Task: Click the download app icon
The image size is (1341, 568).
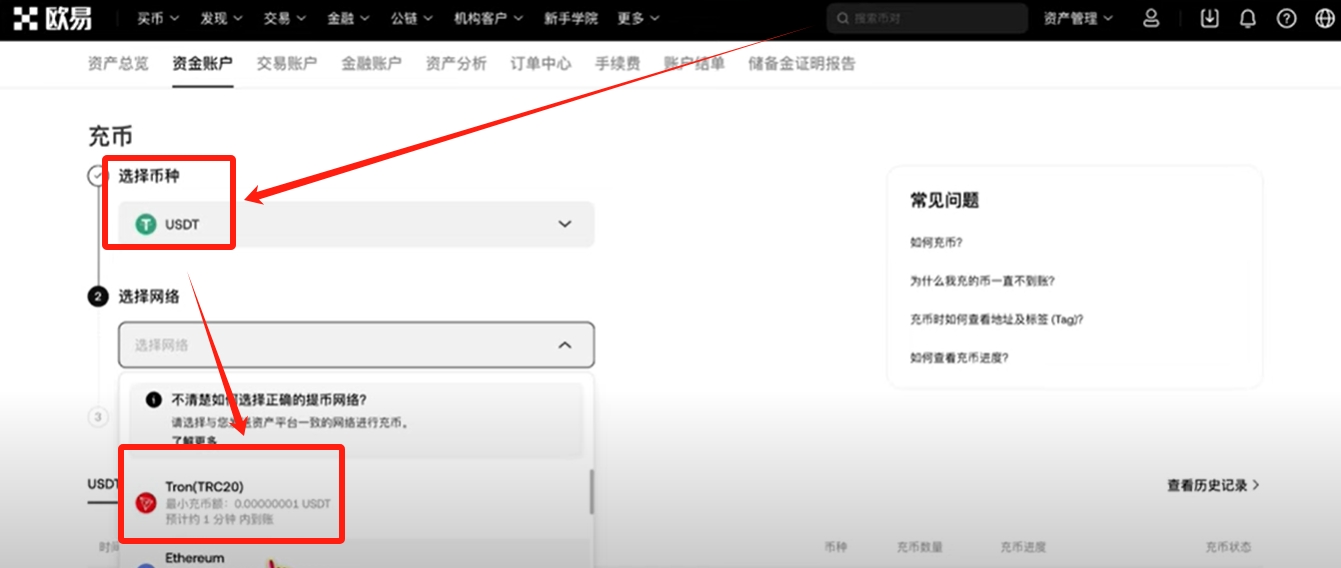Action: pyautogui.click(x=1210, y=19)
